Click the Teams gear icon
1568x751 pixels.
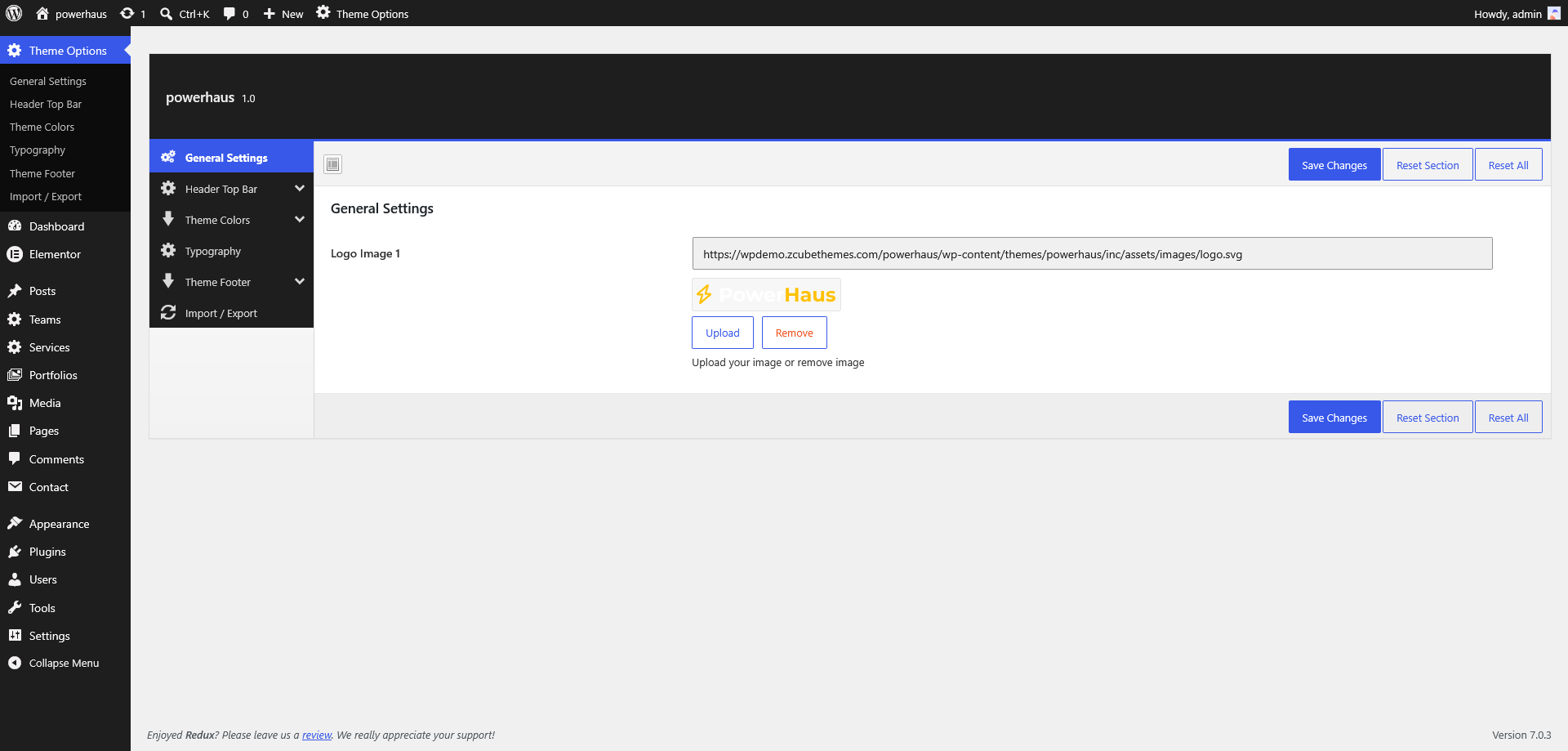(15, 320)
